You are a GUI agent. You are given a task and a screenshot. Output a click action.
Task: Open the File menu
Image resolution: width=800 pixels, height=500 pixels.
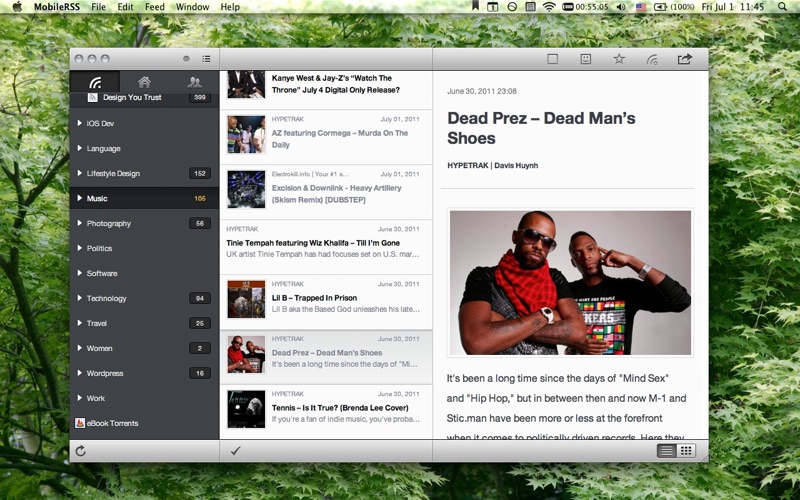pos(98,7)
